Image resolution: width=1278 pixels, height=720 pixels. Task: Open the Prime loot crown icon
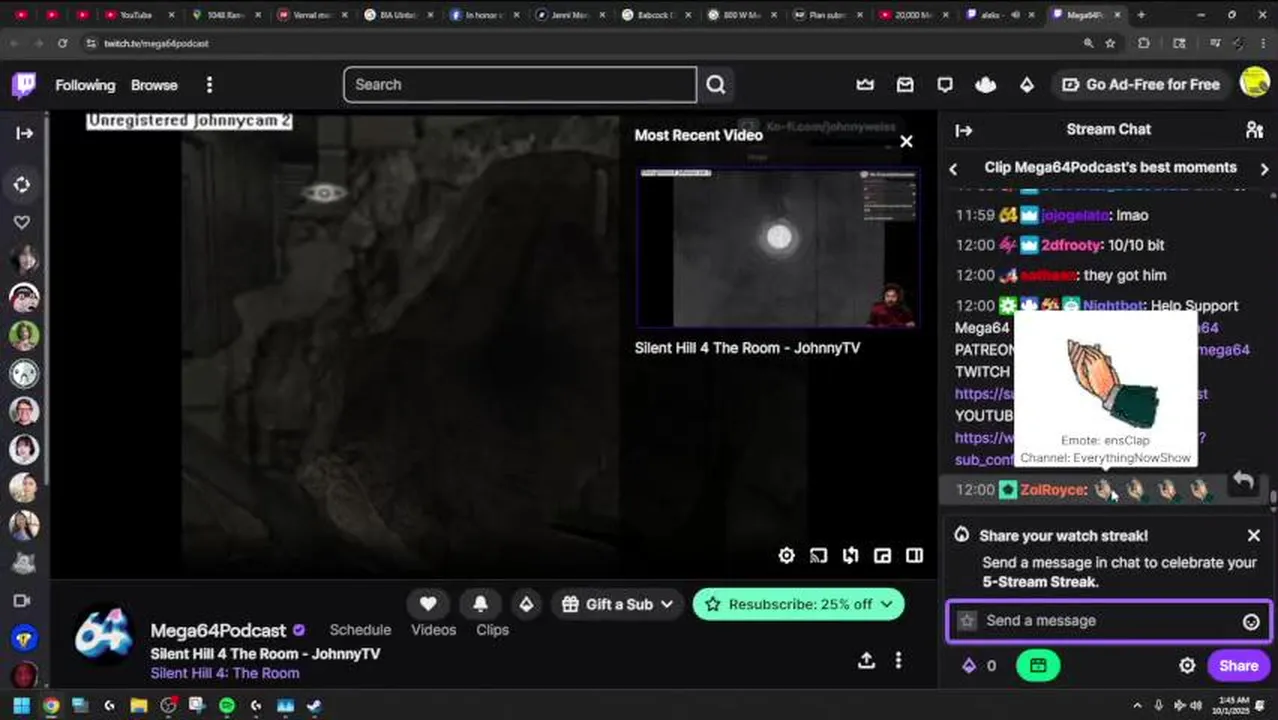point(865,85)
